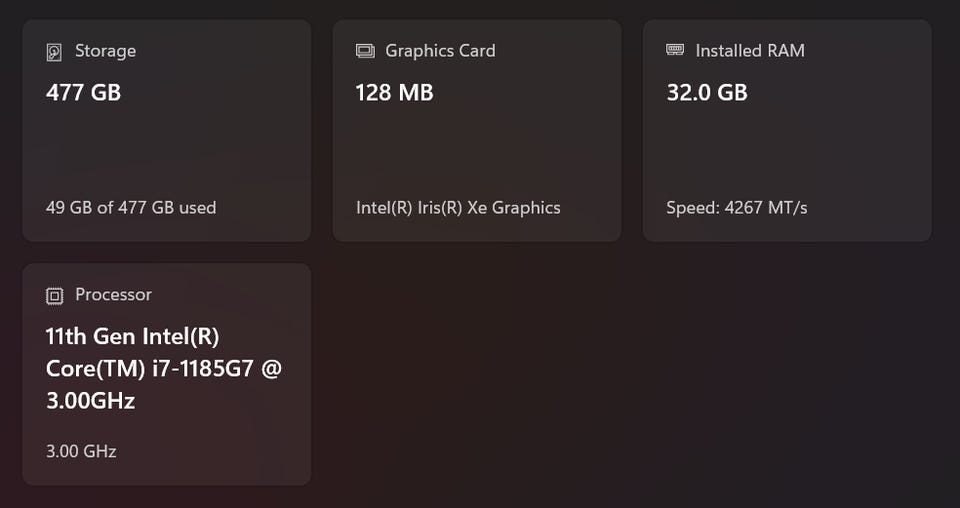Click the "Speed: 4267 MT/s" text
Viewport: 960px width, 508px height.
737,208
